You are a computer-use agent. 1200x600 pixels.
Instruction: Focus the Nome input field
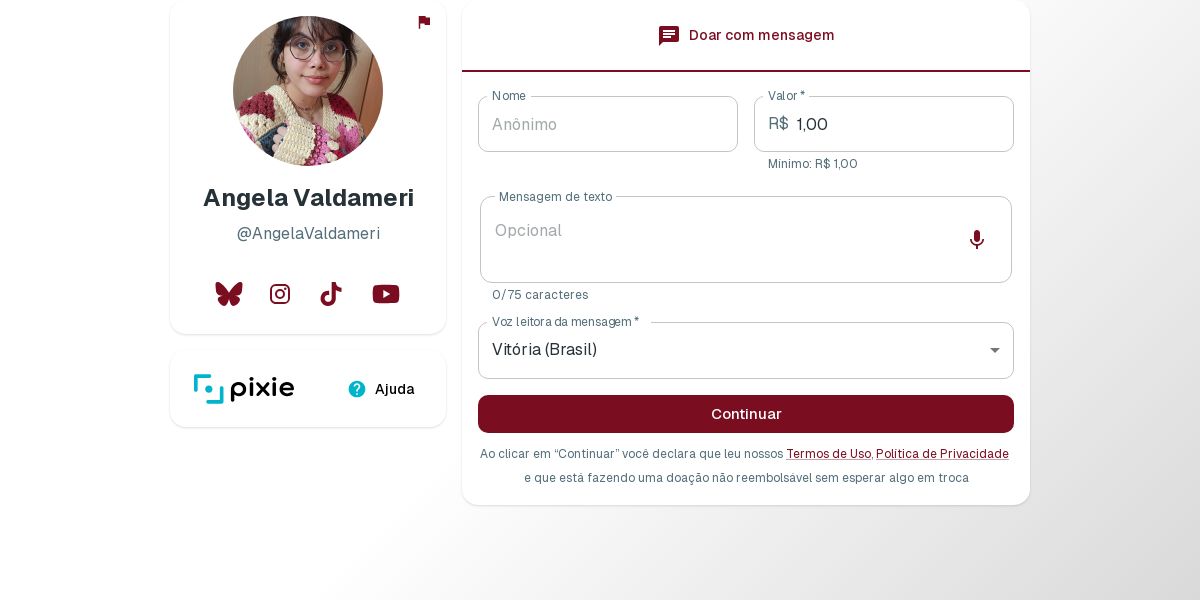(608, 124)
